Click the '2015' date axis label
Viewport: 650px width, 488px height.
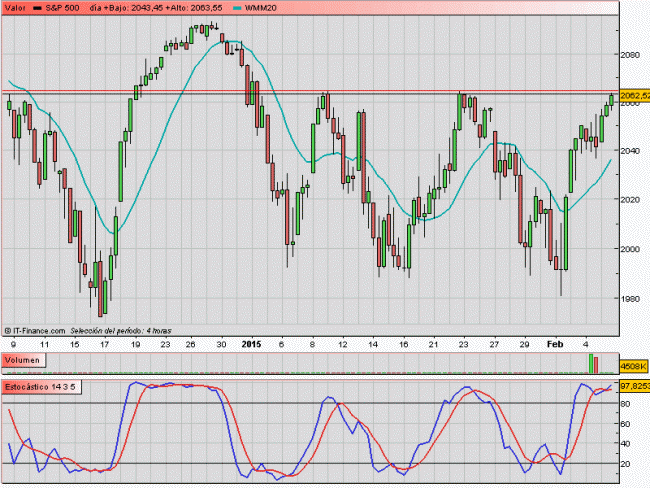click(251, 344)
